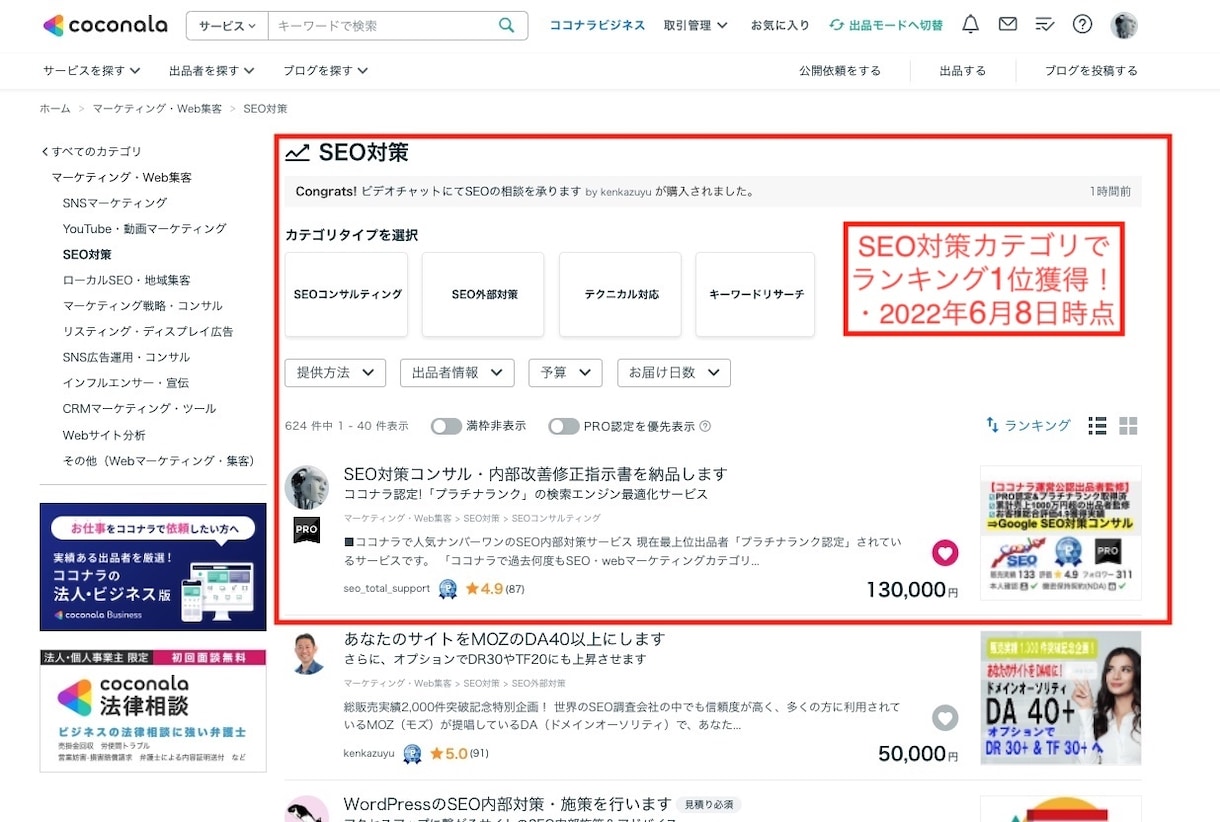Choose キーワードリサーチ category type
Viewport: 1220px width, 822px height.
coord(755,294)
